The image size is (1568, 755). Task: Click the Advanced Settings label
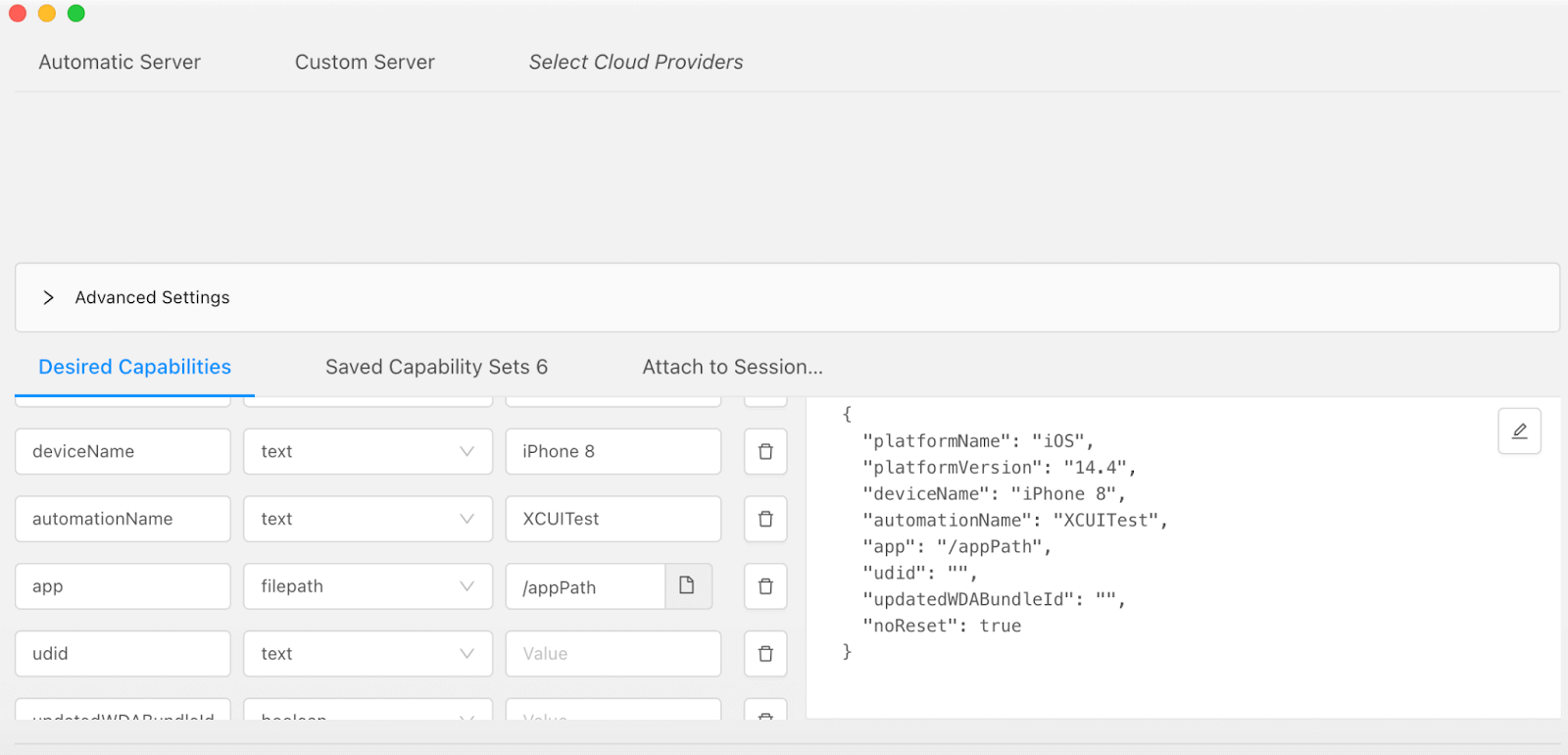(152, 297)
